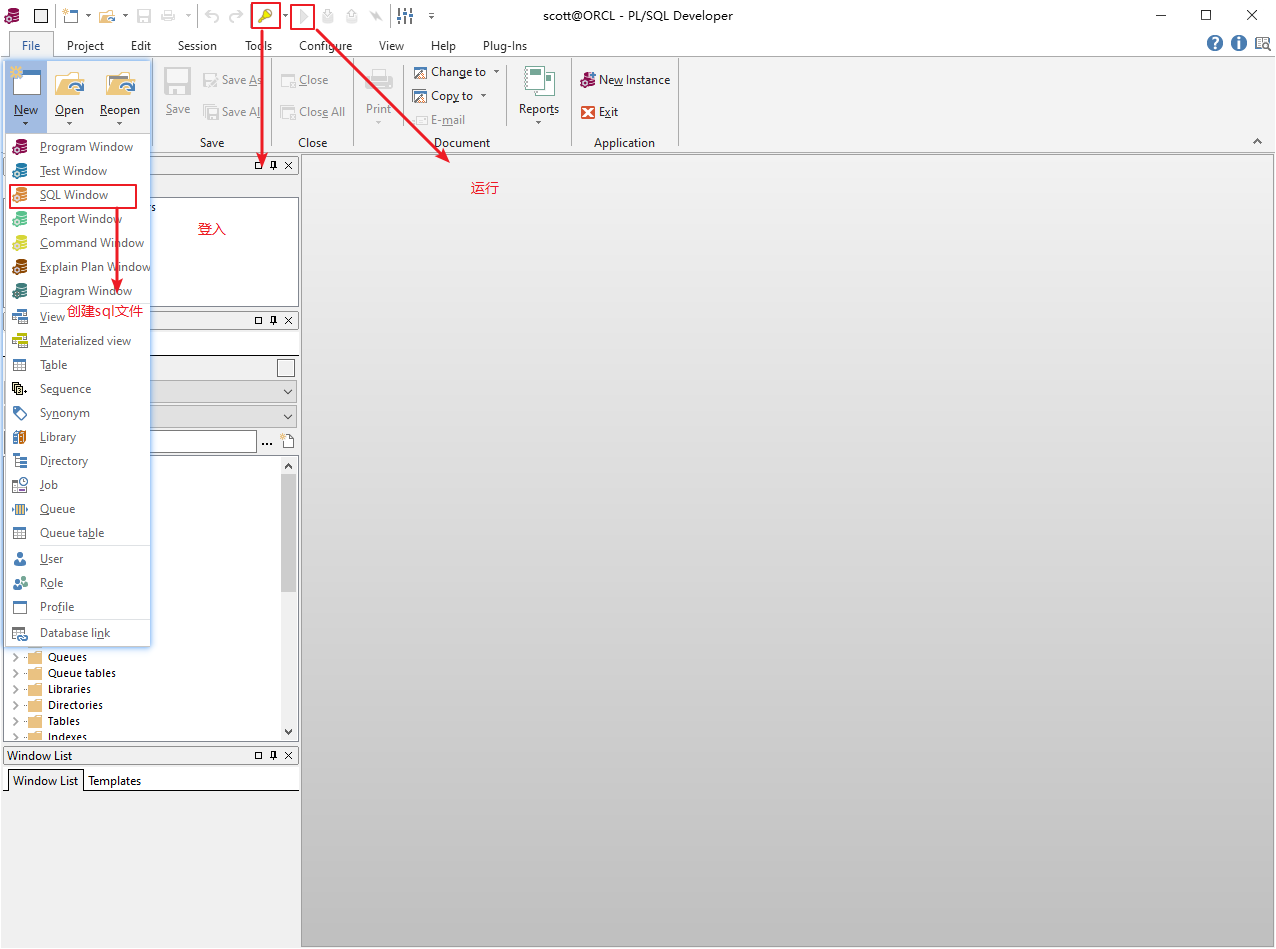Switch to the Templates tab
1276x949 pixels.
click(x=115, y=781)
